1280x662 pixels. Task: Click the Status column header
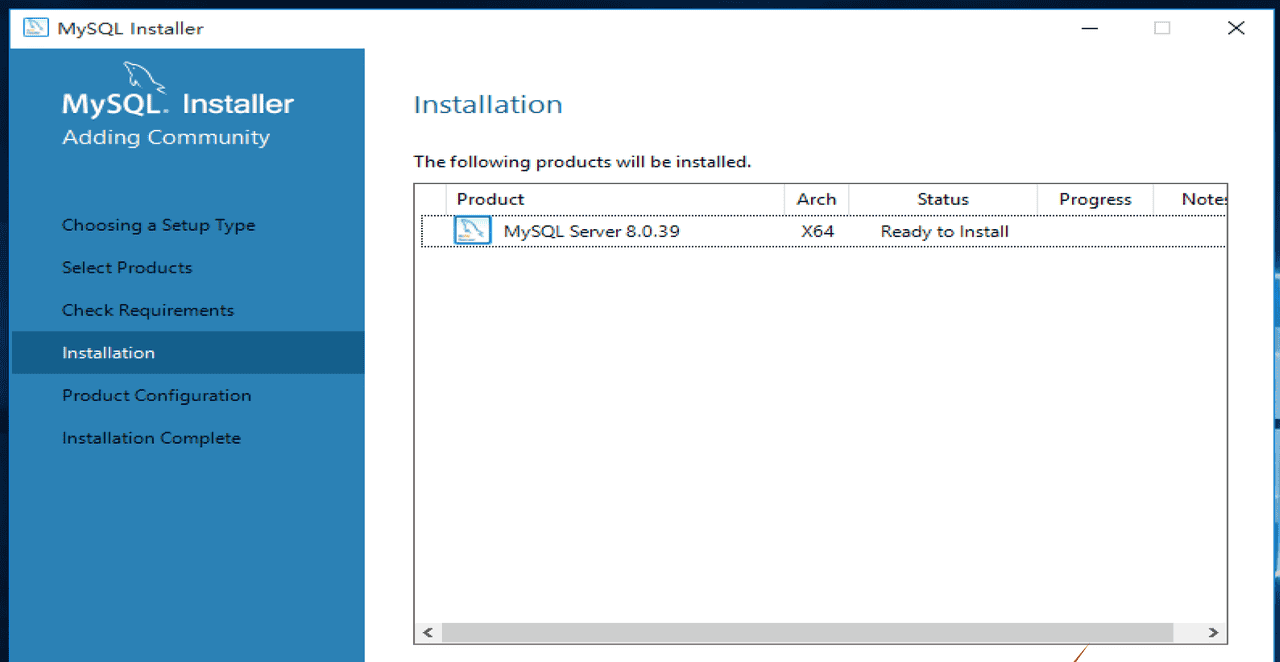pos(942,199)
